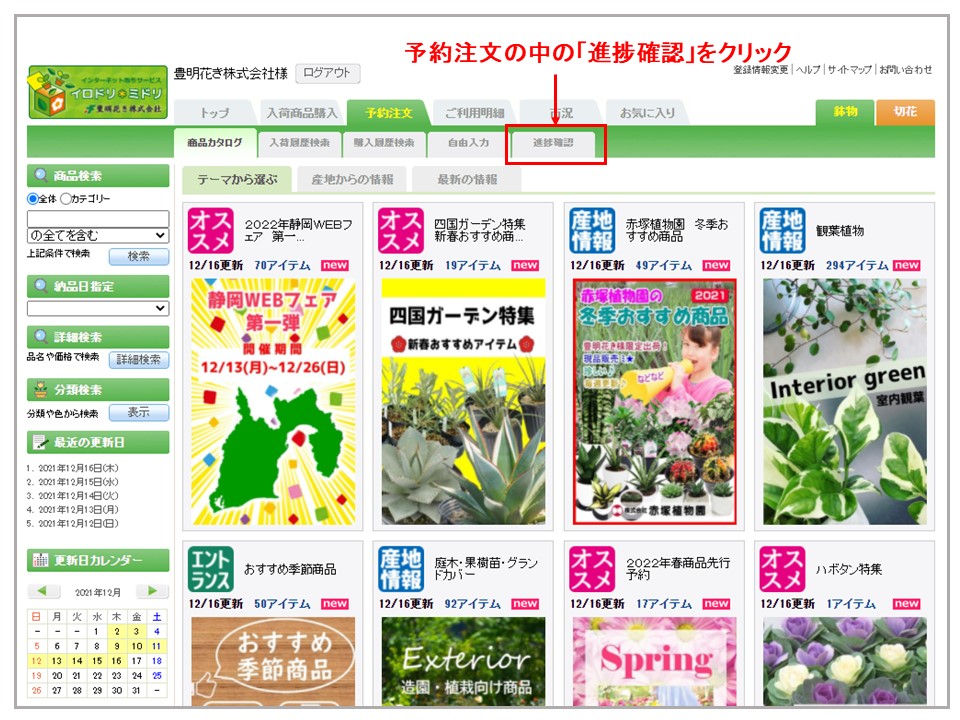Click the イロドリミドリ site logo
Image resolution: width=960 pixels, height=720 pixels.
pos(97,92)
